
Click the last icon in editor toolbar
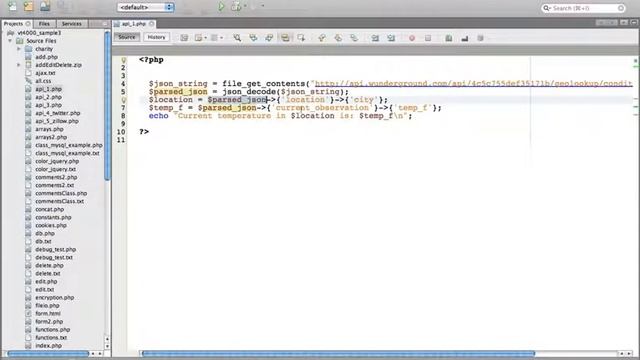point(480,38)
